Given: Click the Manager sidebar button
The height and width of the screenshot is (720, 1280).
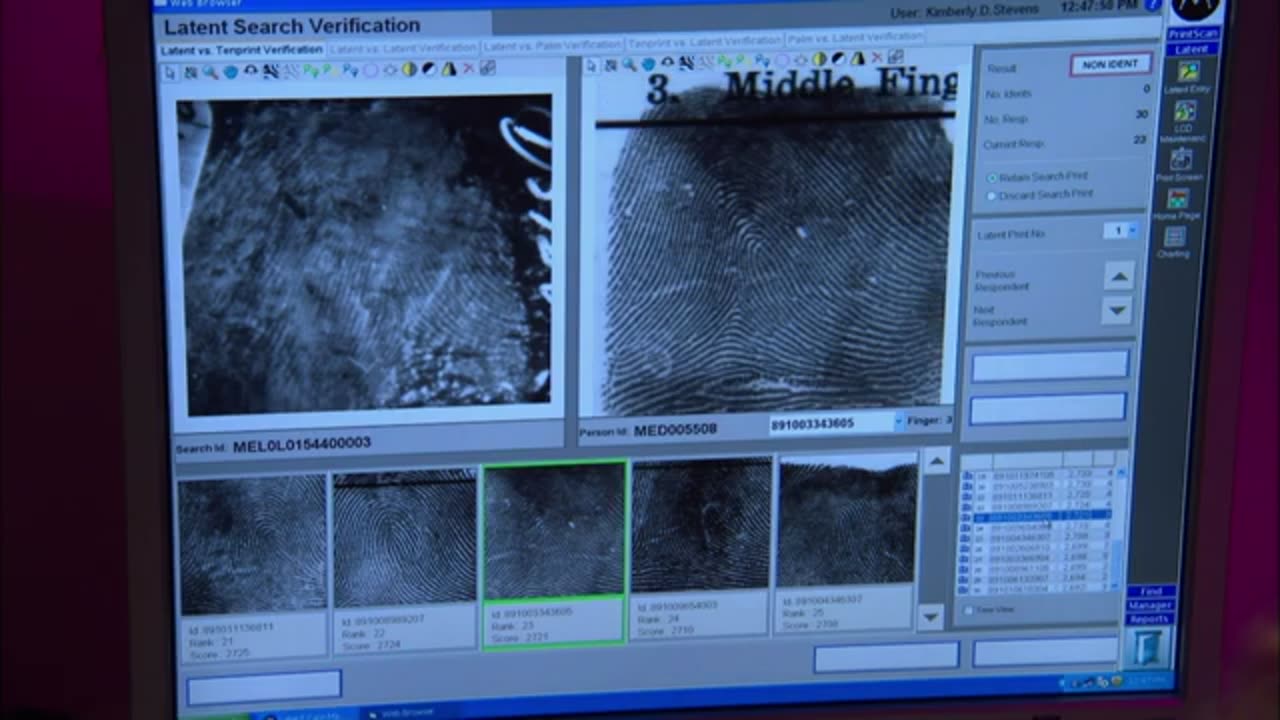Looking at the screenshot, I should point(1150,605).
